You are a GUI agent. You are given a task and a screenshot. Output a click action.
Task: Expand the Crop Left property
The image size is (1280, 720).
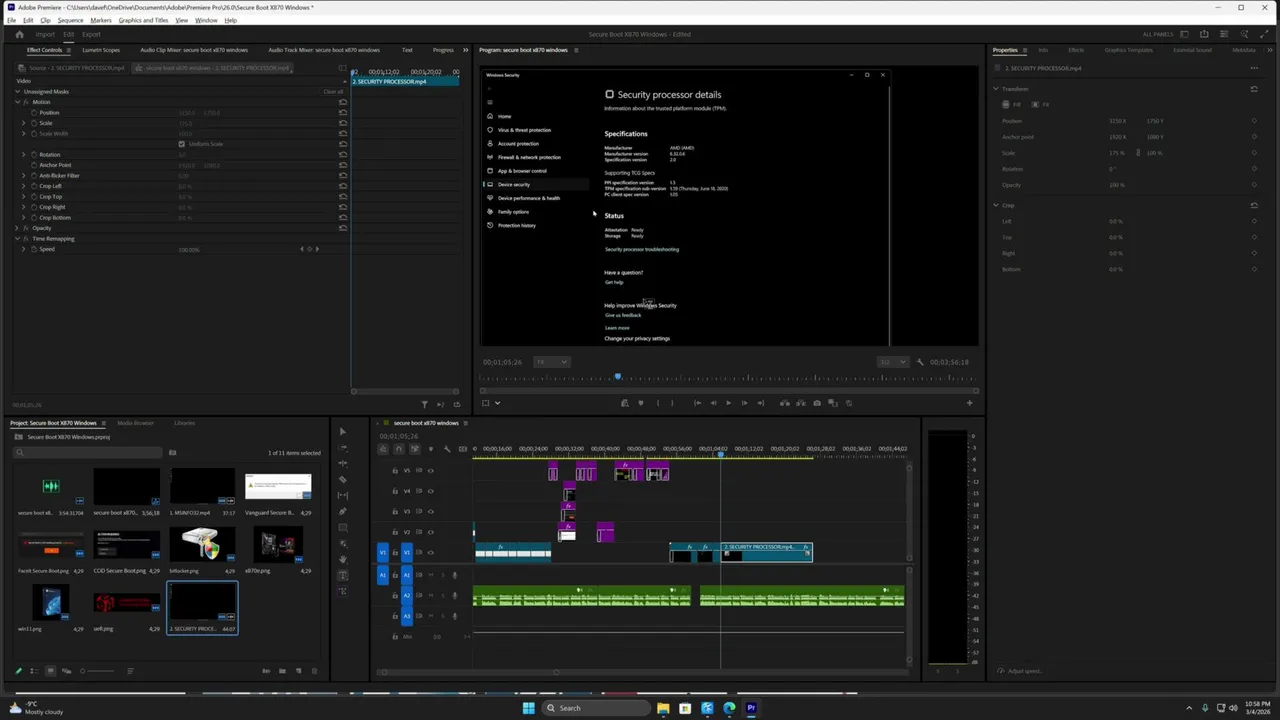click(x=24, y=186)
